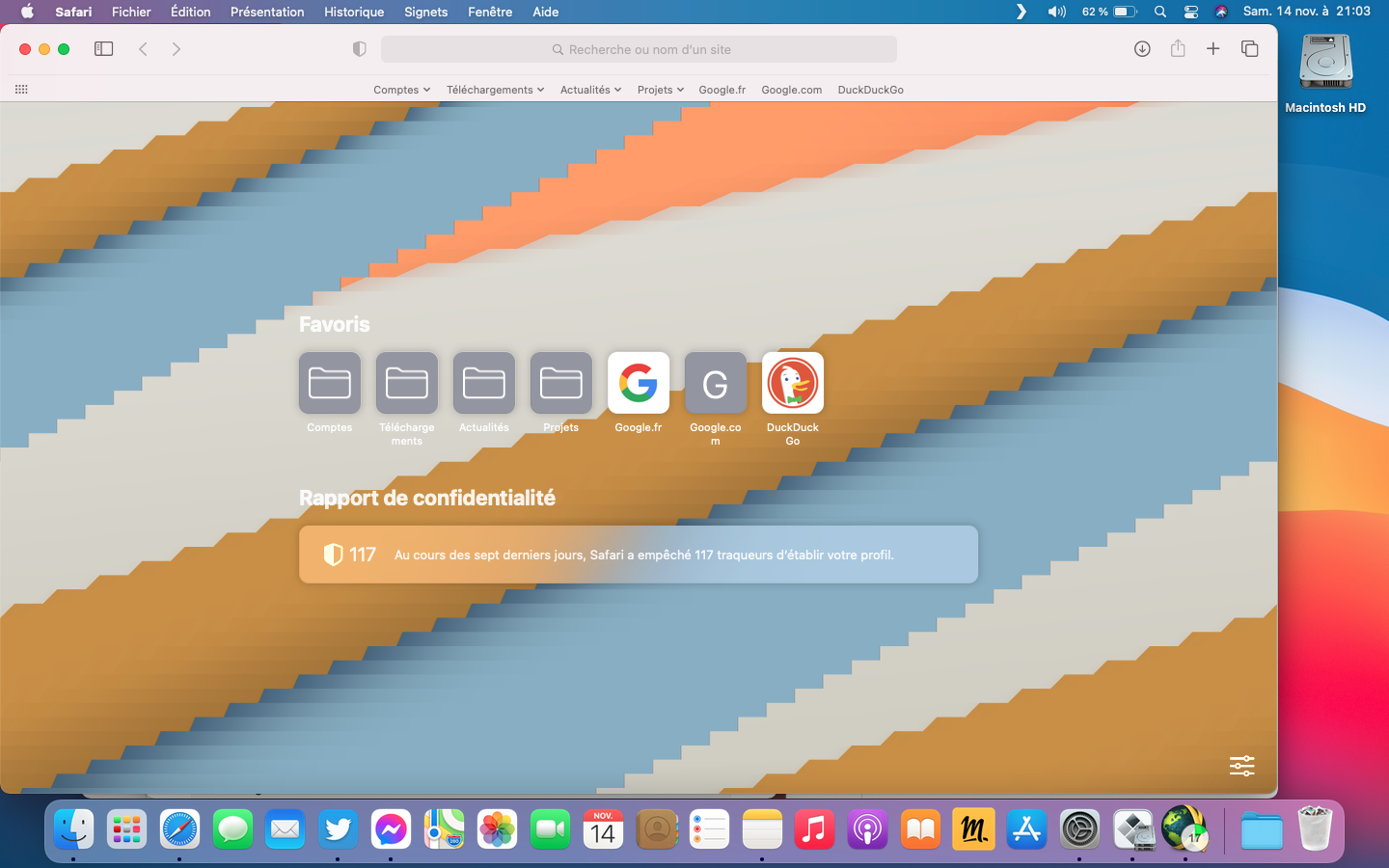The image size is (1389, 868).
Task: Toggle the Safari sidebar button
Action: pos(103,49)
